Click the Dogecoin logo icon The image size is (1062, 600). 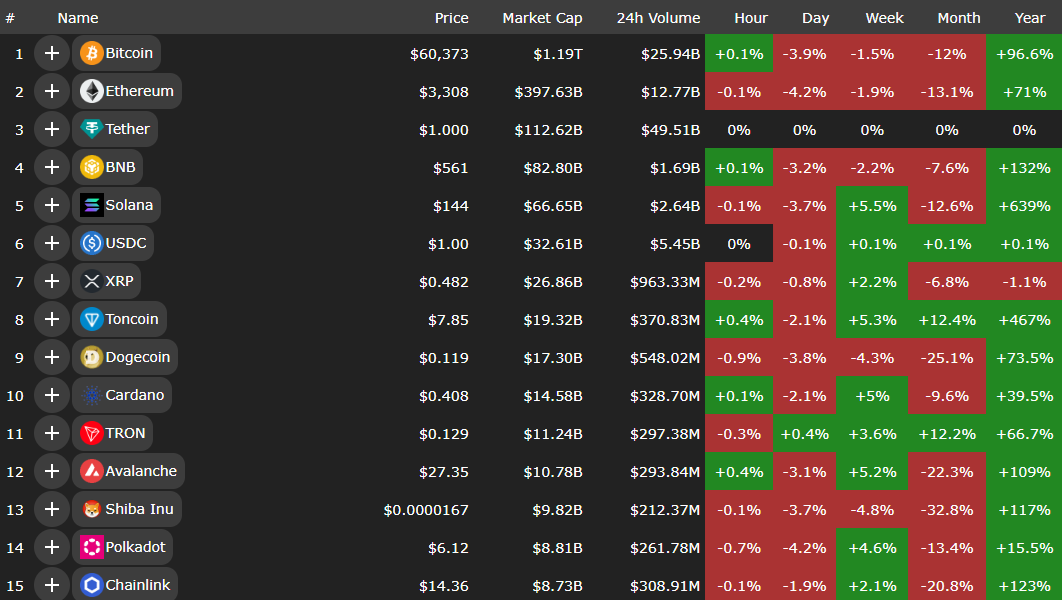tap(92, 357)
